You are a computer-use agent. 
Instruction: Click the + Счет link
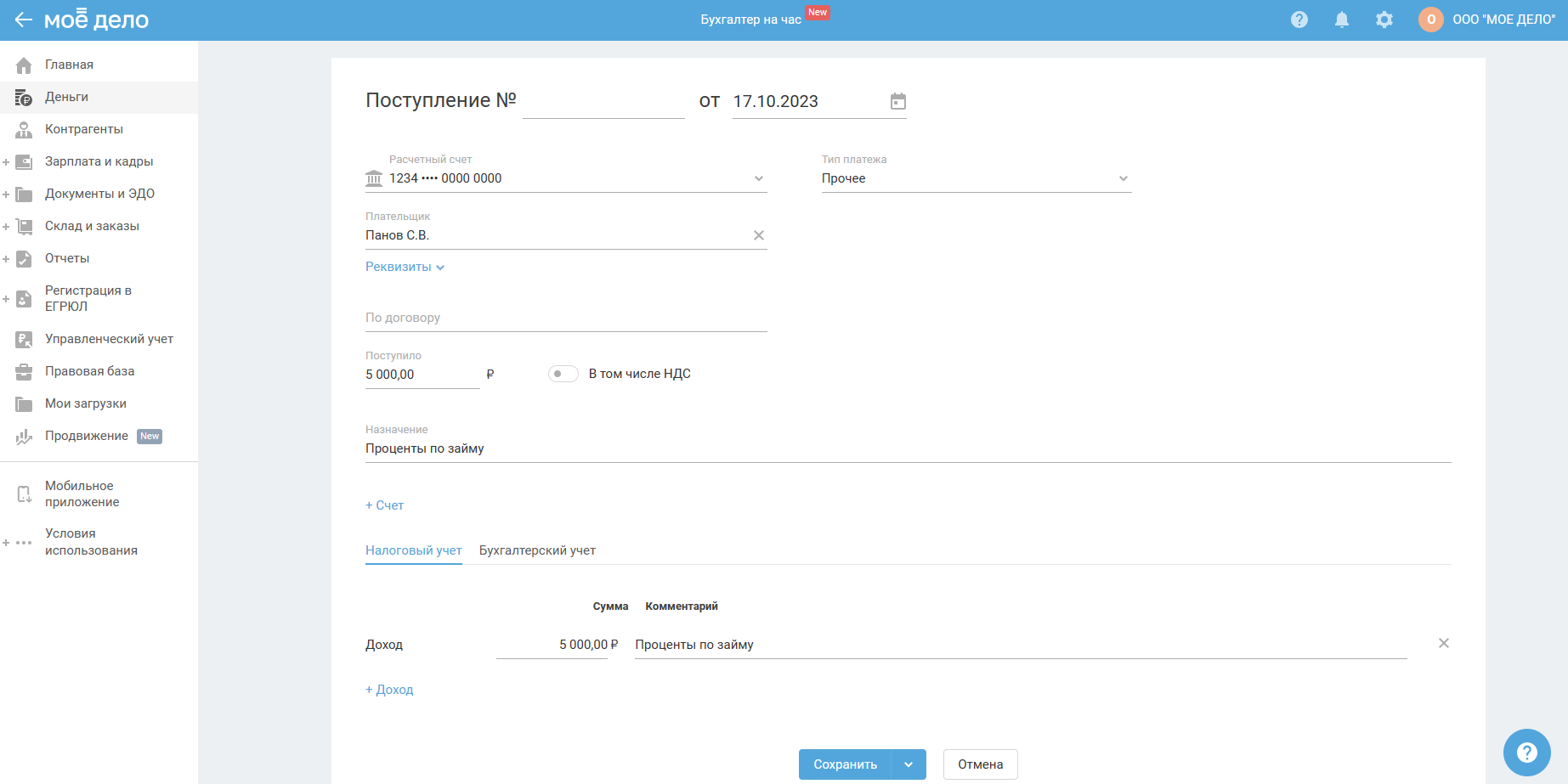point(384,505)
